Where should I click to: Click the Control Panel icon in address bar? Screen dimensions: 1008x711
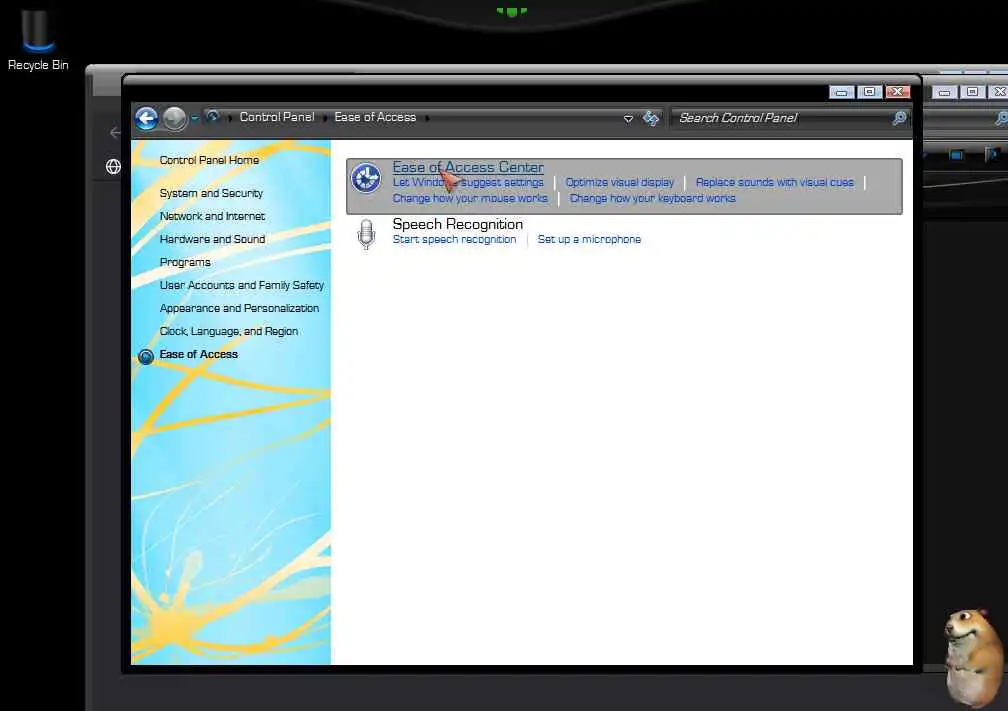212,116
